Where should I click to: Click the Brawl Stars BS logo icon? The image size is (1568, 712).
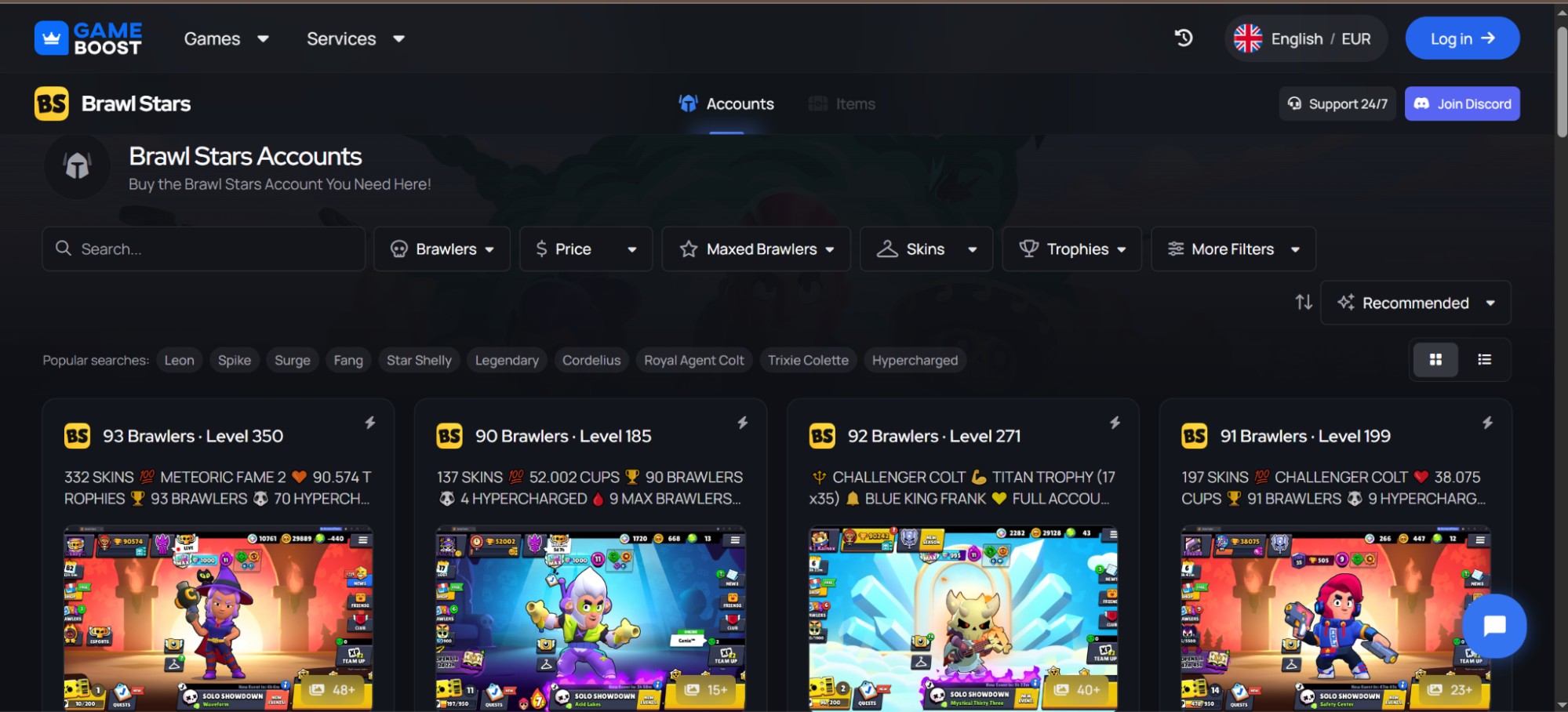tap(52, 104)
